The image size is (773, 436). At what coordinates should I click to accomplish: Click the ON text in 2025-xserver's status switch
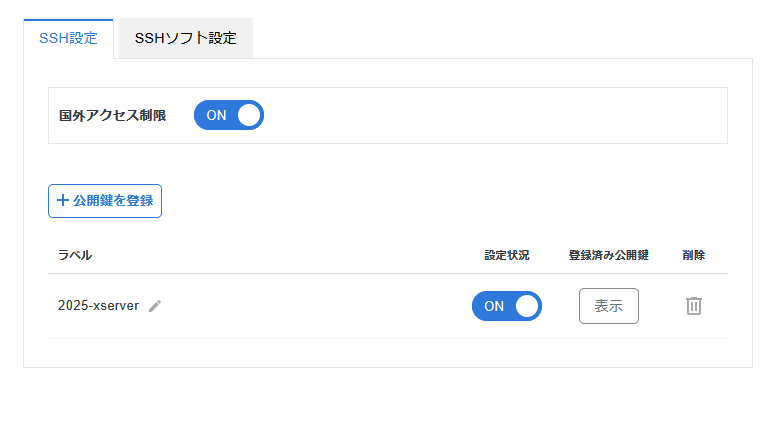(494, 306)
